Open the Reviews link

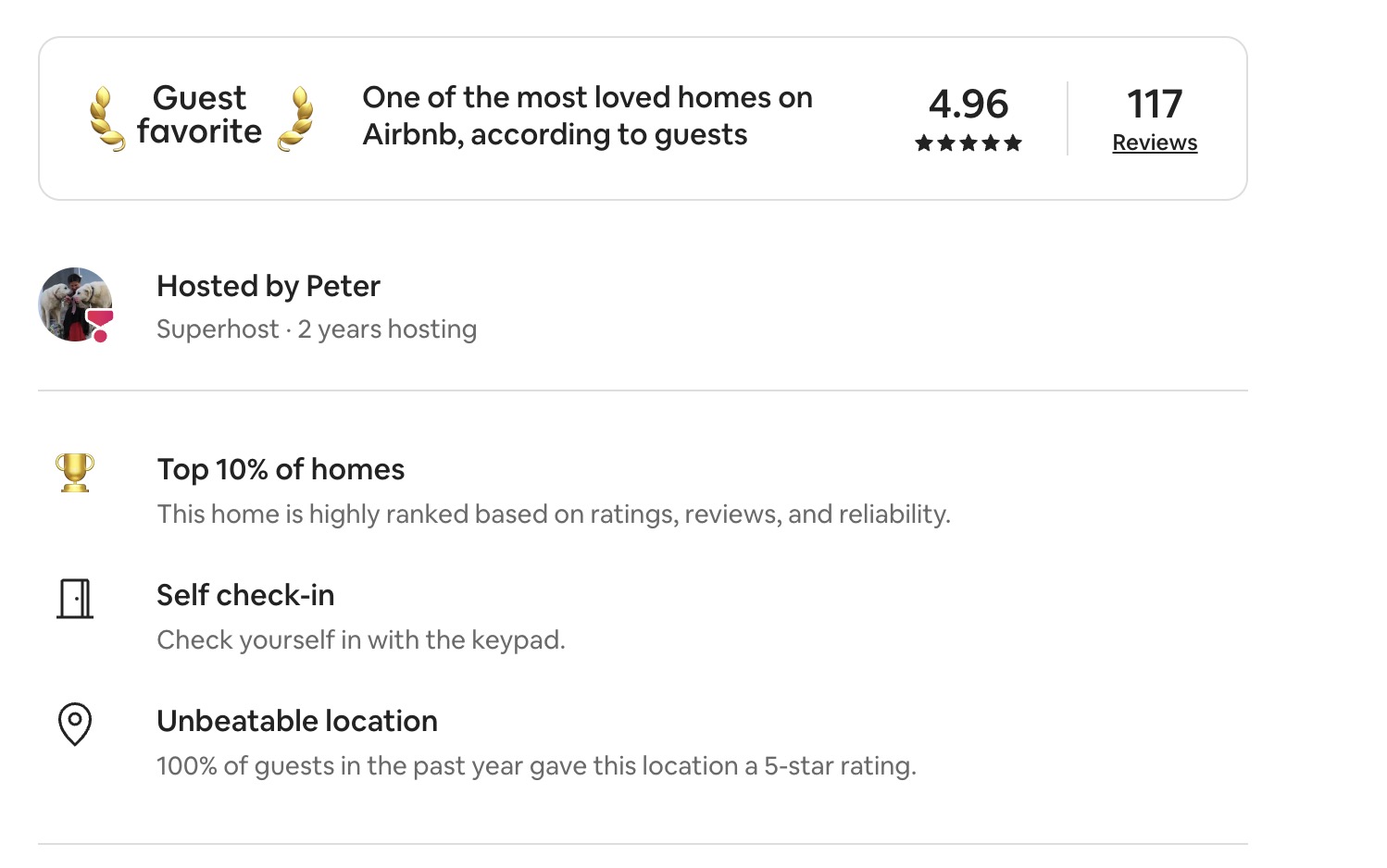(x=1155, y=143)
